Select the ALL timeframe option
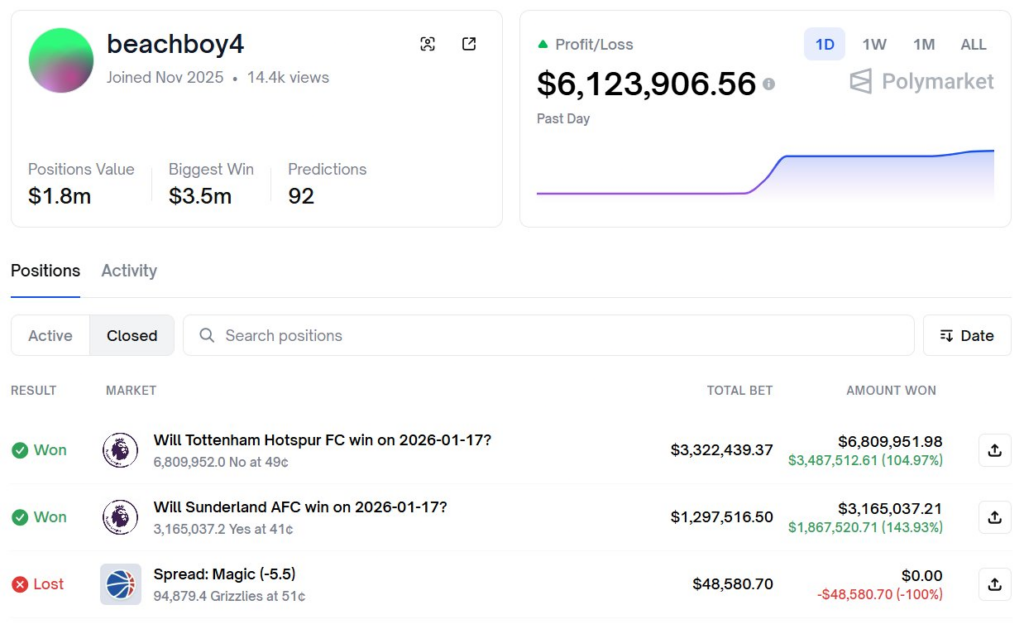 (x=973, y=44)
